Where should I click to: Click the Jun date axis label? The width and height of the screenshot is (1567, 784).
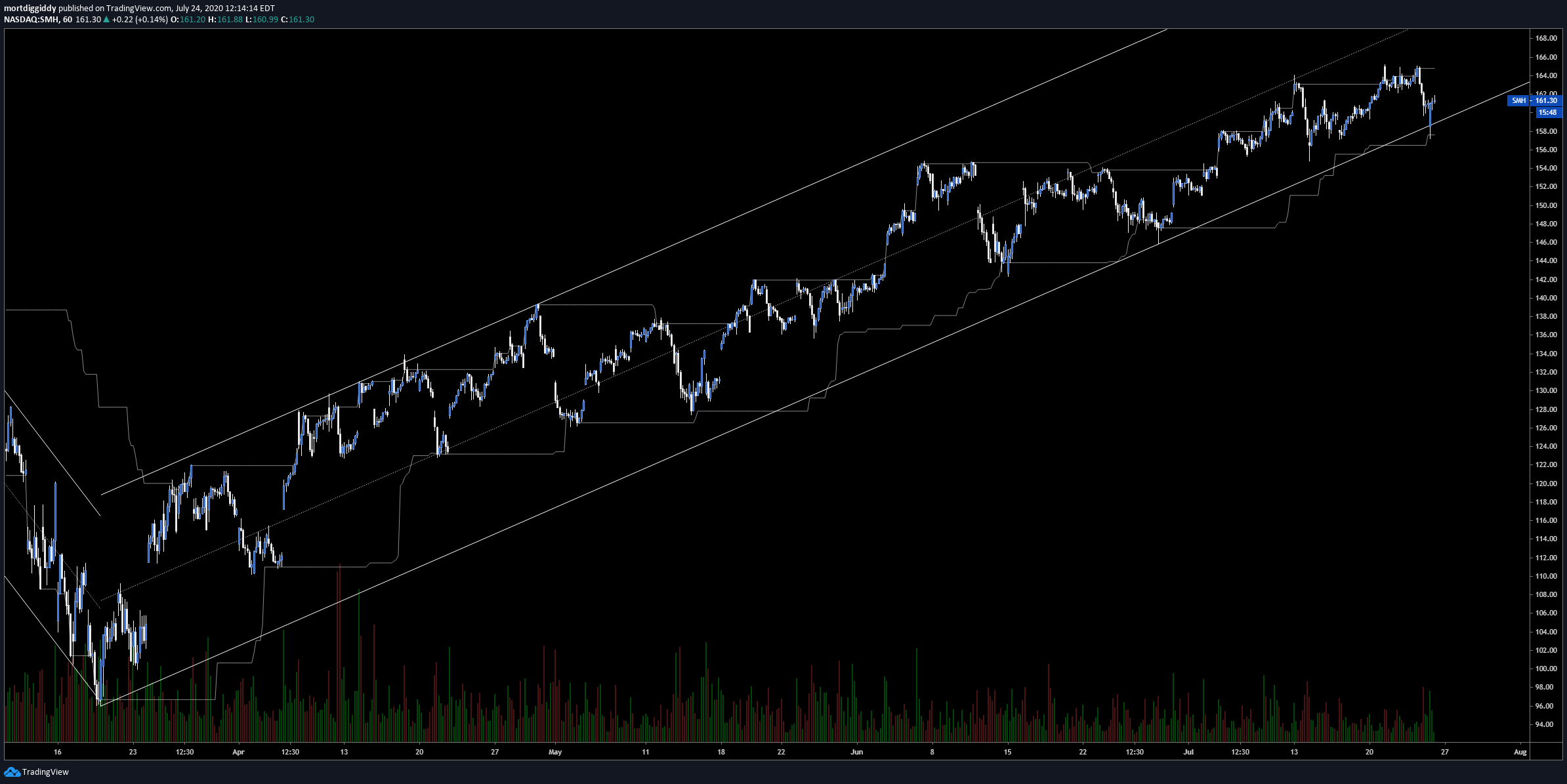[x=856, y=752]
